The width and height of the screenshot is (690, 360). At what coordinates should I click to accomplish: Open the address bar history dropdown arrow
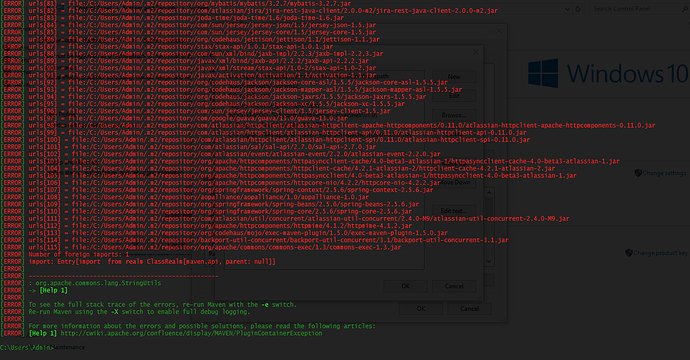click(567, 9)
